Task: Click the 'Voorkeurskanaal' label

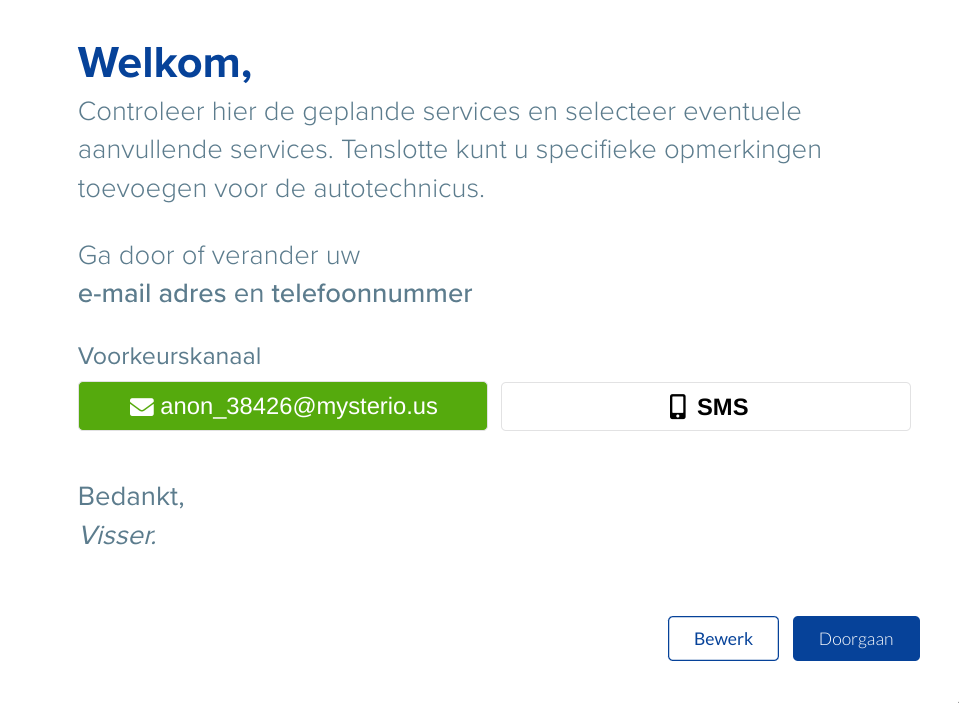Action: [169, 356]
